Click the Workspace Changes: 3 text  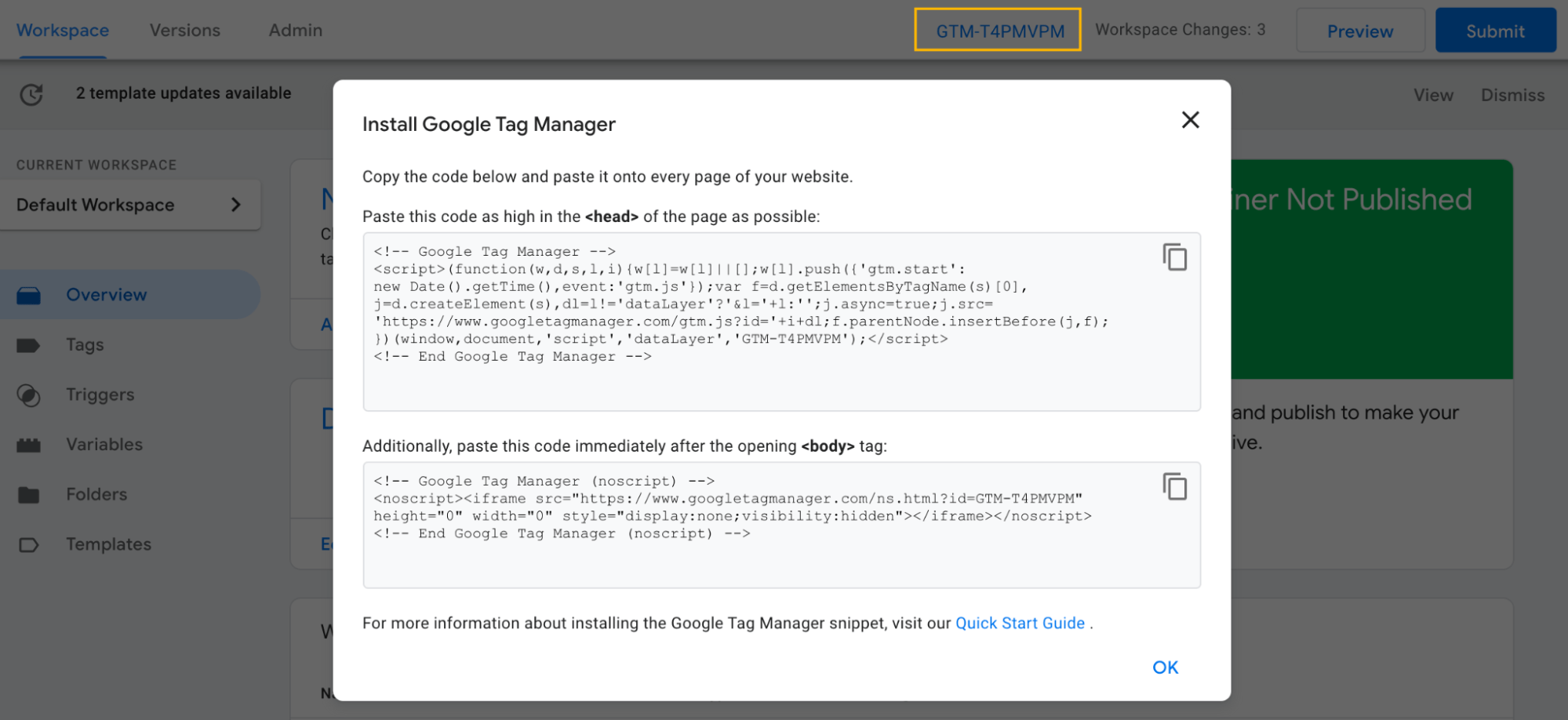[1181, 30]
